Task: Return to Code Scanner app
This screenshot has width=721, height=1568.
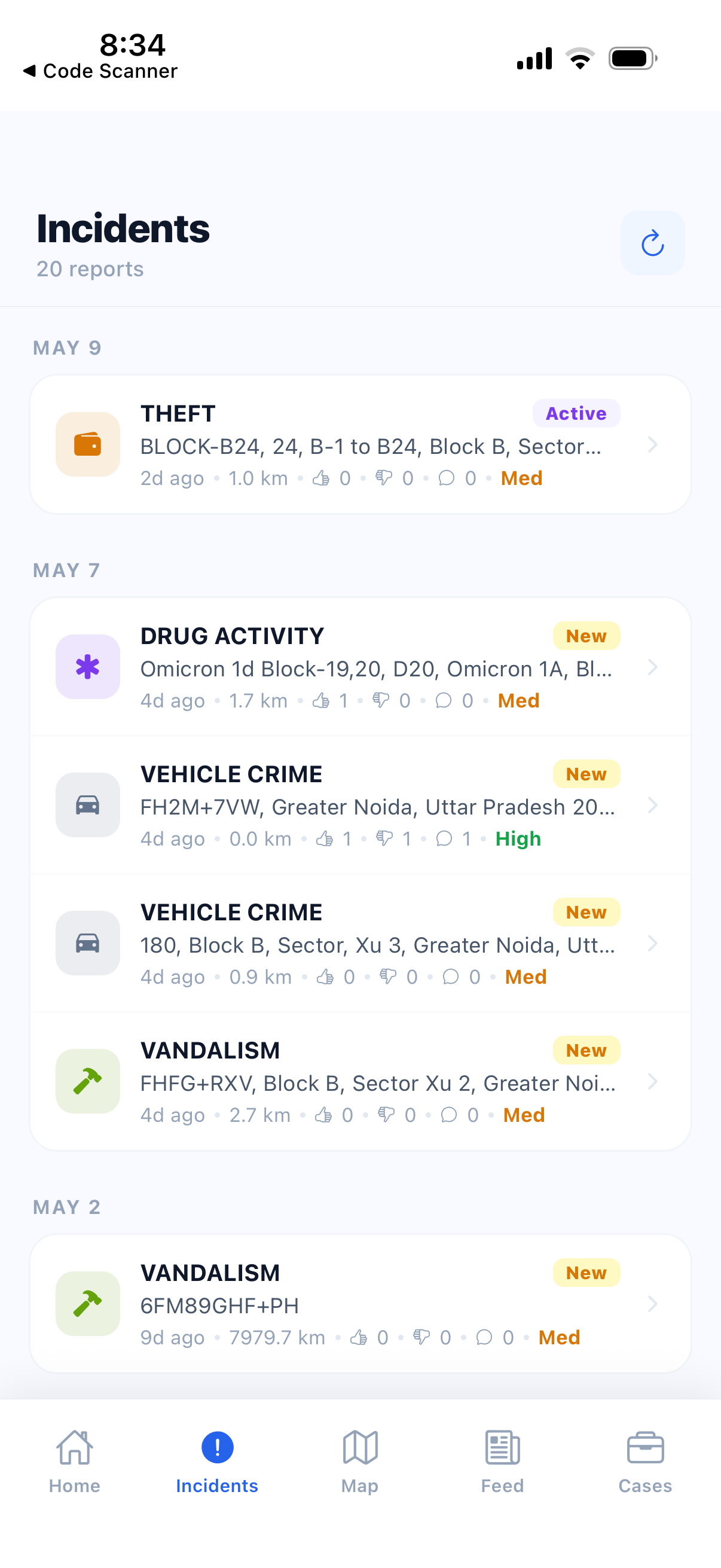Action: pos(100,71)
